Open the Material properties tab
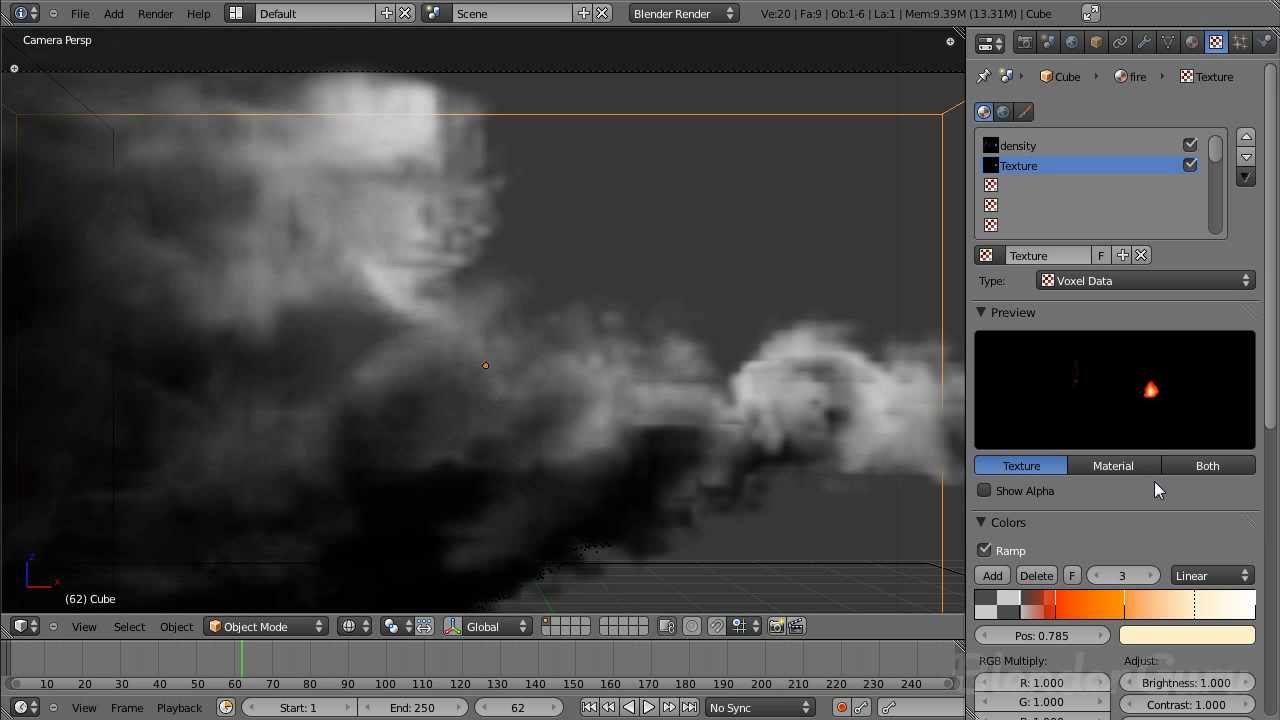 point(1192,43)
